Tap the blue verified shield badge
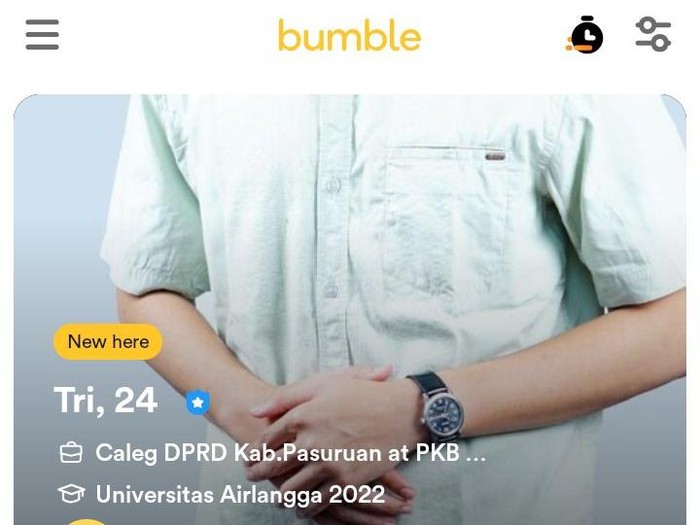This screenshot has width=700, height=525. click(x=198, y=402)
